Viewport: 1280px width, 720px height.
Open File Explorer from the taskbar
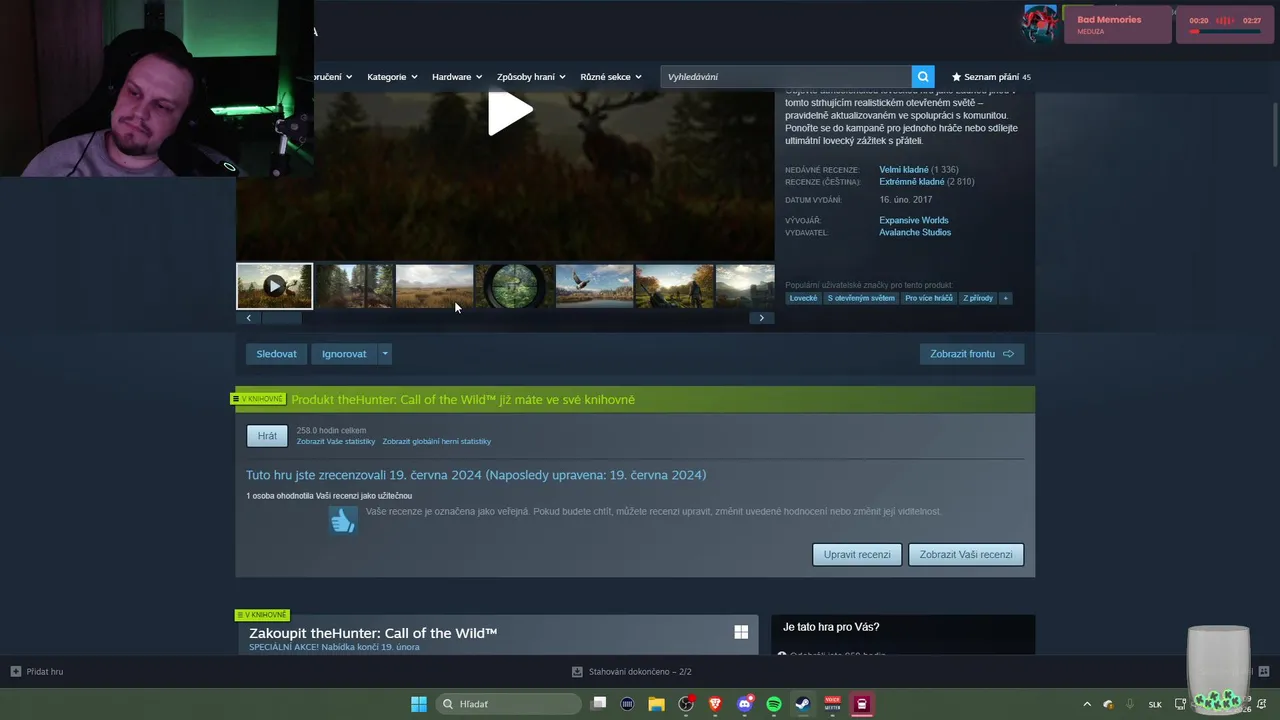(656, 704)
